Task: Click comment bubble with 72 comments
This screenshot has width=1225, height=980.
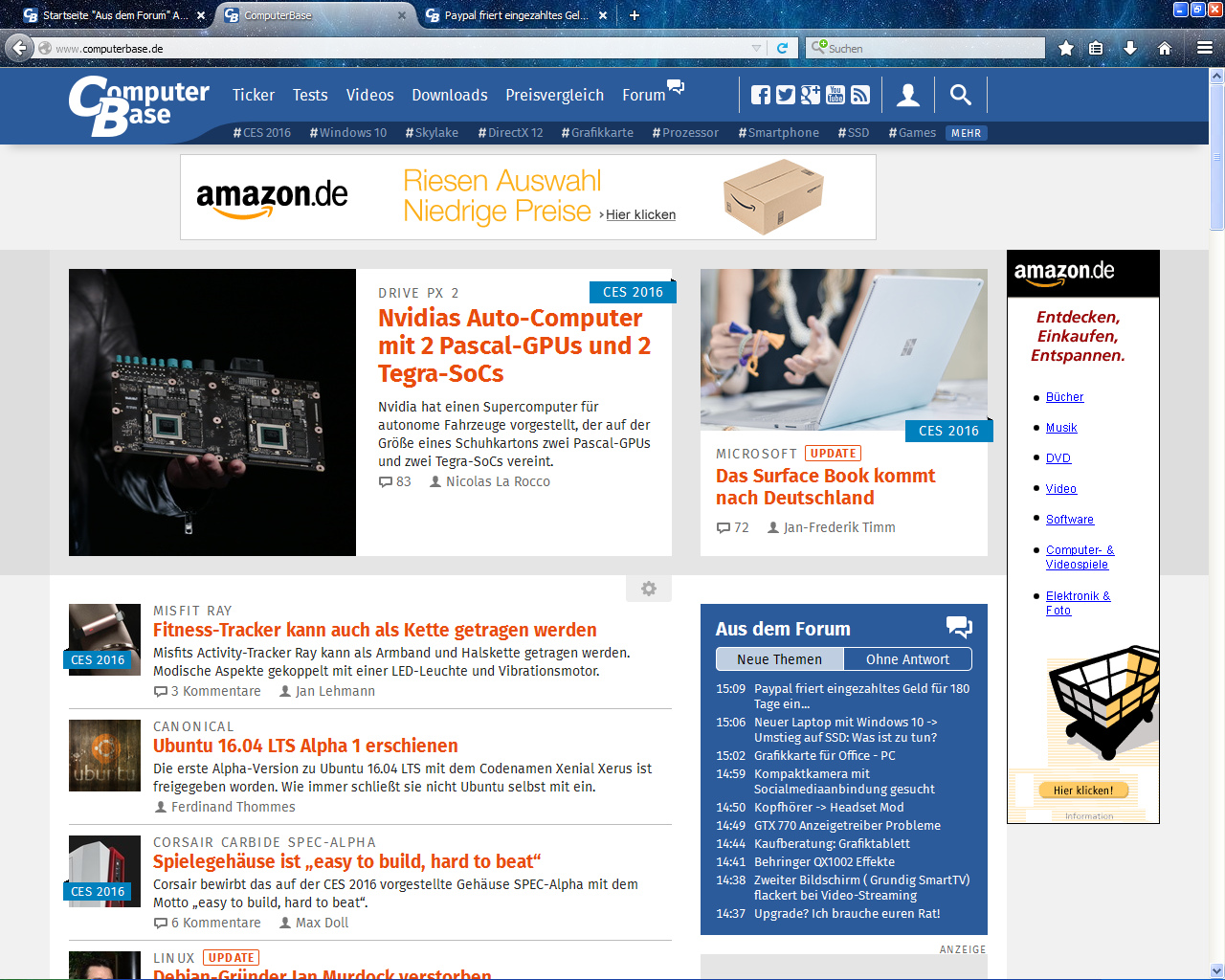Action: (x=724, y=527)
